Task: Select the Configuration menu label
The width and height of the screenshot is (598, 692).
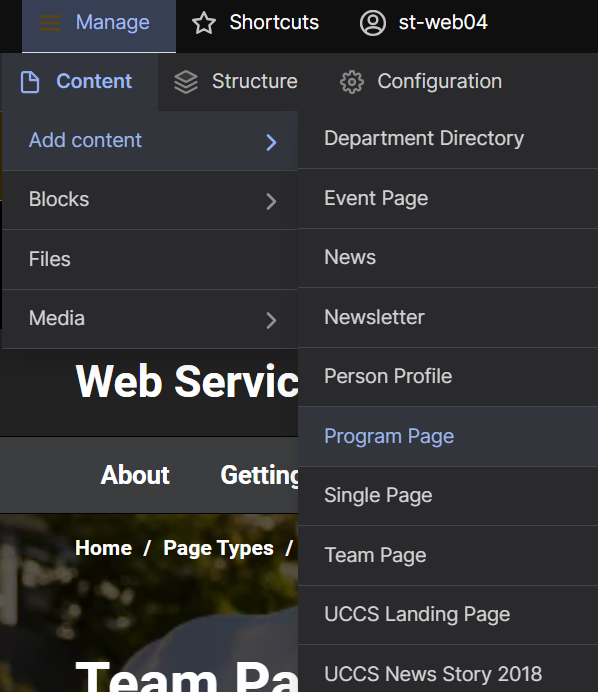Action: [440, 81]
